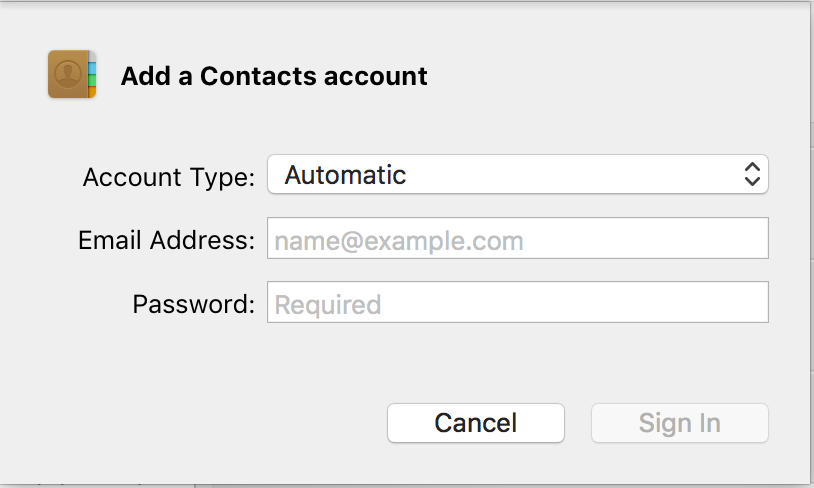This screenshot has height=488, width=814.
Task: Click the Account Type label
Action: pos(169,177)
